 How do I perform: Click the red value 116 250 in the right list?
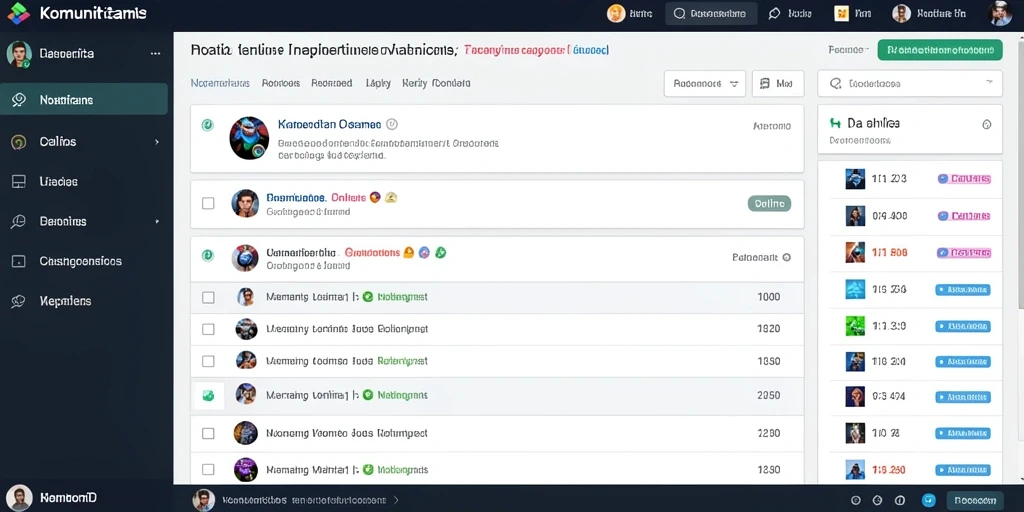click(888, 470)
